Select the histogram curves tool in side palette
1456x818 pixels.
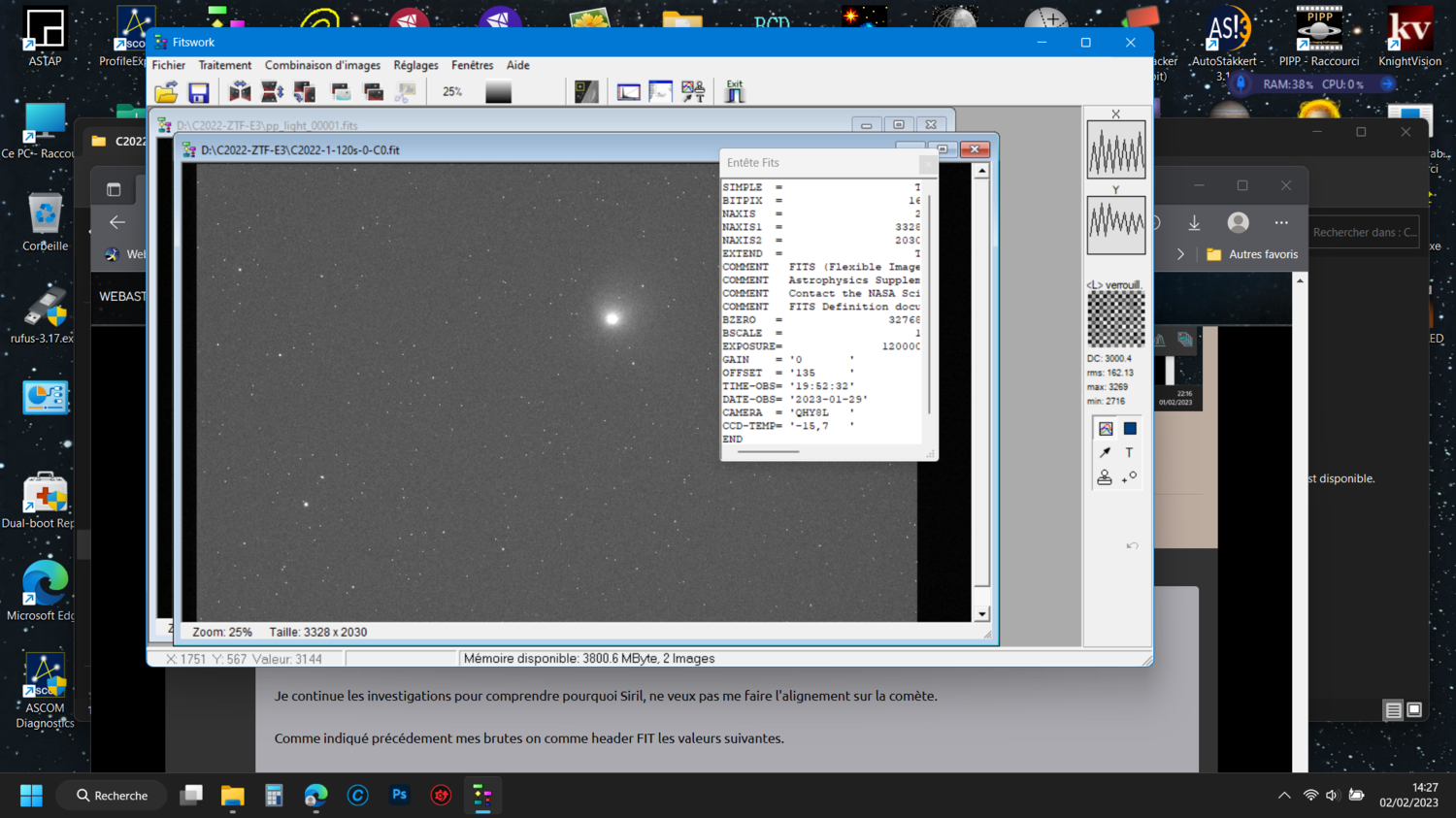(x=1106, y=429)
